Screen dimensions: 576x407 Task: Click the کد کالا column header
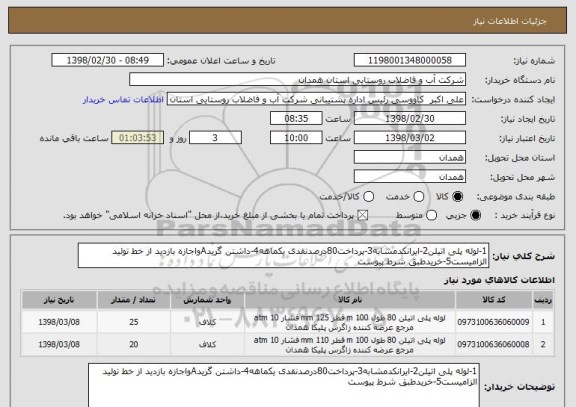click(494, 300)
